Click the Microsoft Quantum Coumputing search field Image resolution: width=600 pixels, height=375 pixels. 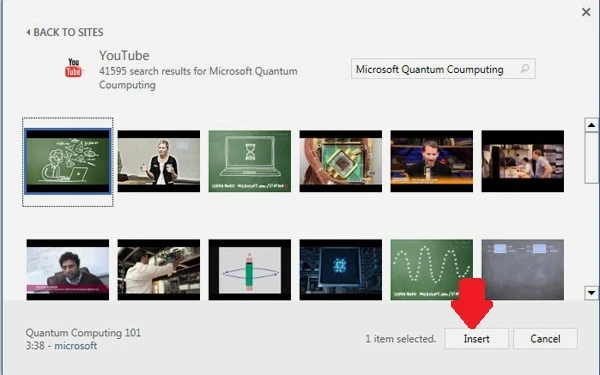(x=443, y=69)
